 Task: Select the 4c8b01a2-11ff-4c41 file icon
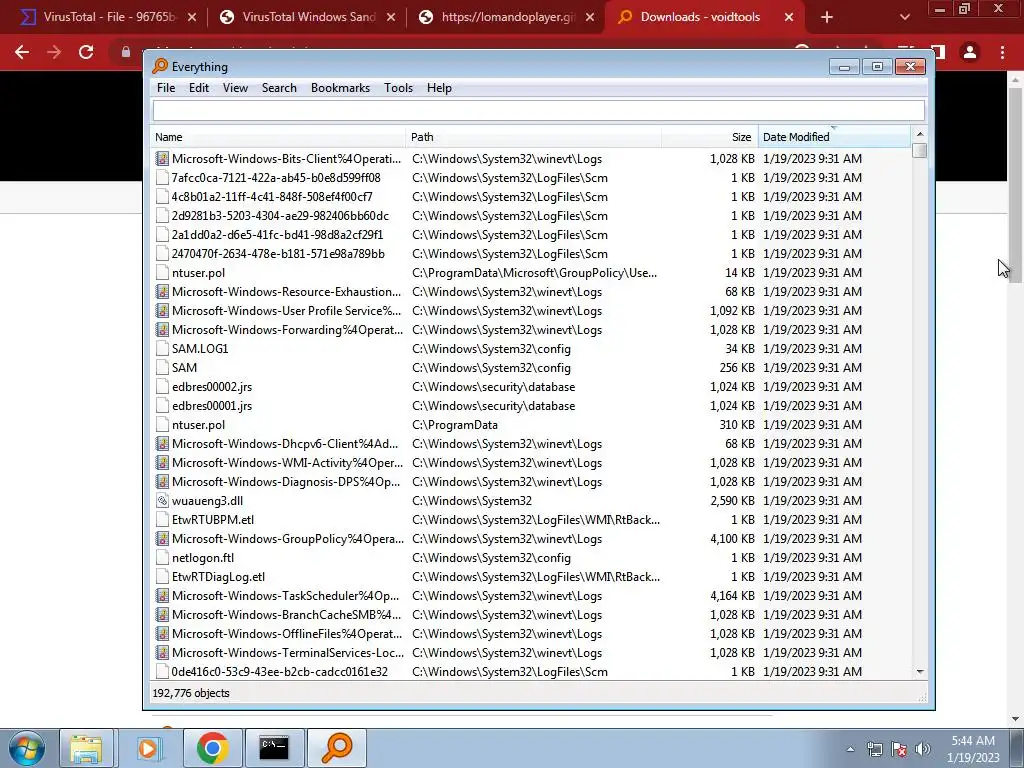pyautogui.click(x=162, y=197)
